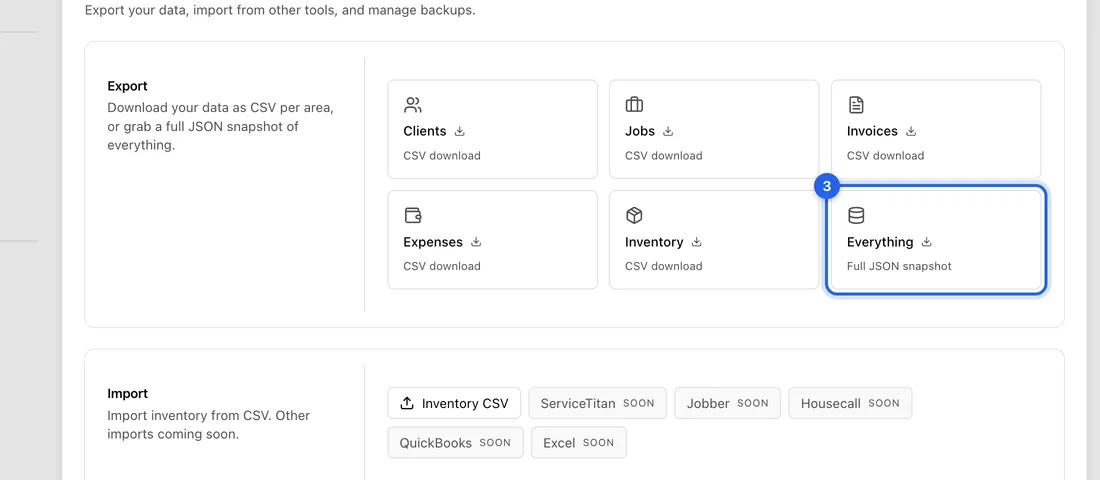Click the 'Clients' card title
This screenshot has height=480, width=1100.
click(x=424, y=131)
